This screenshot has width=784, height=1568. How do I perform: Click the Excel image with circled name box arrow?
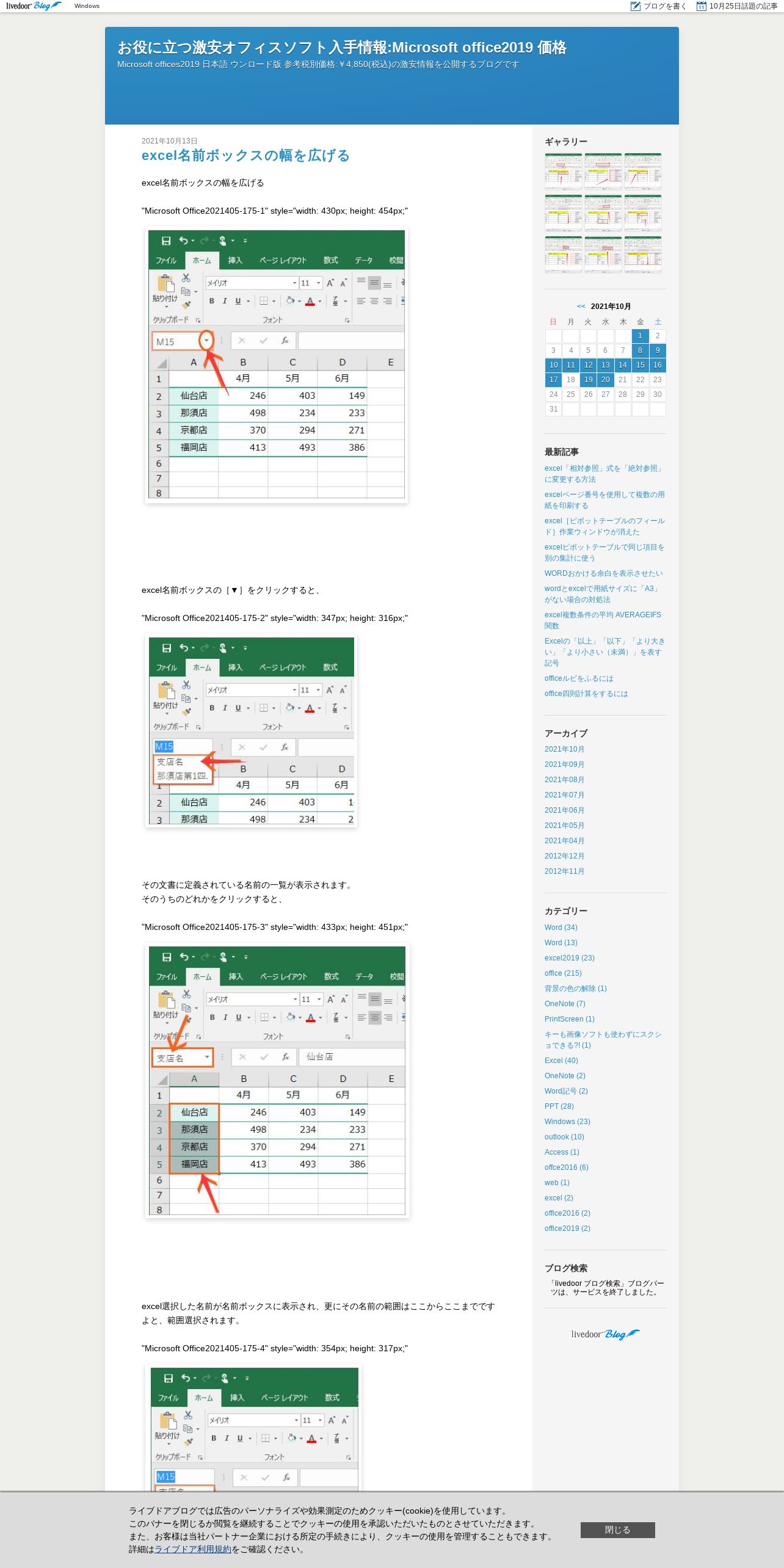(276, 365)
